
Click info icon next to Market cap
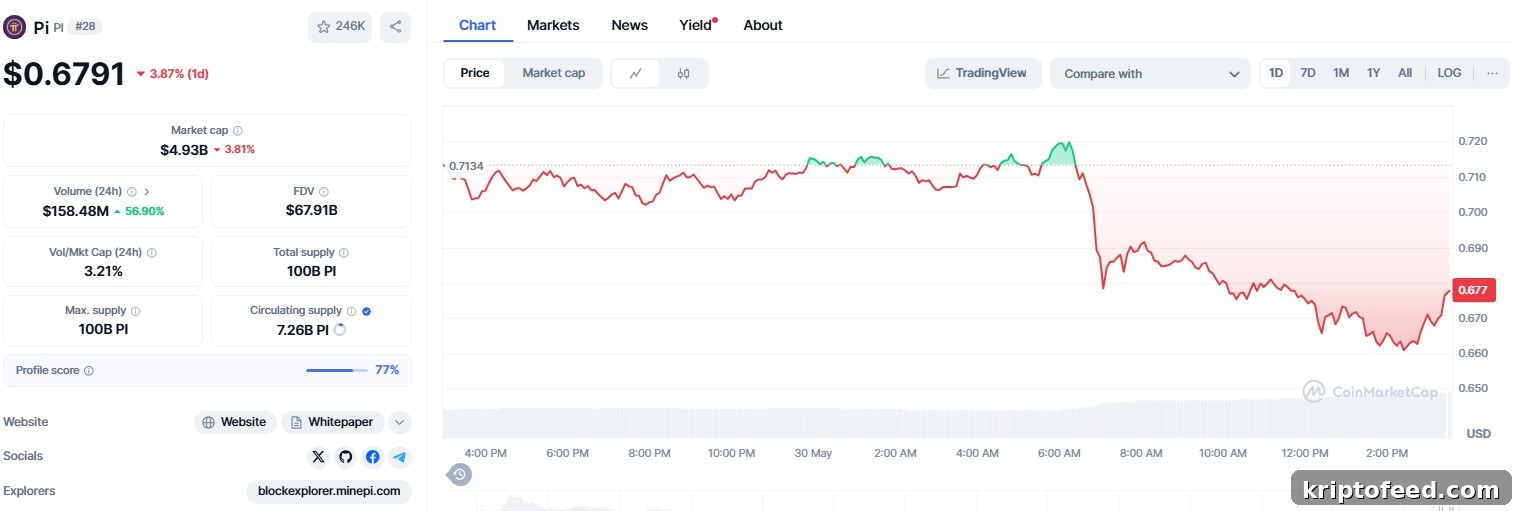(x=238, y=131)
